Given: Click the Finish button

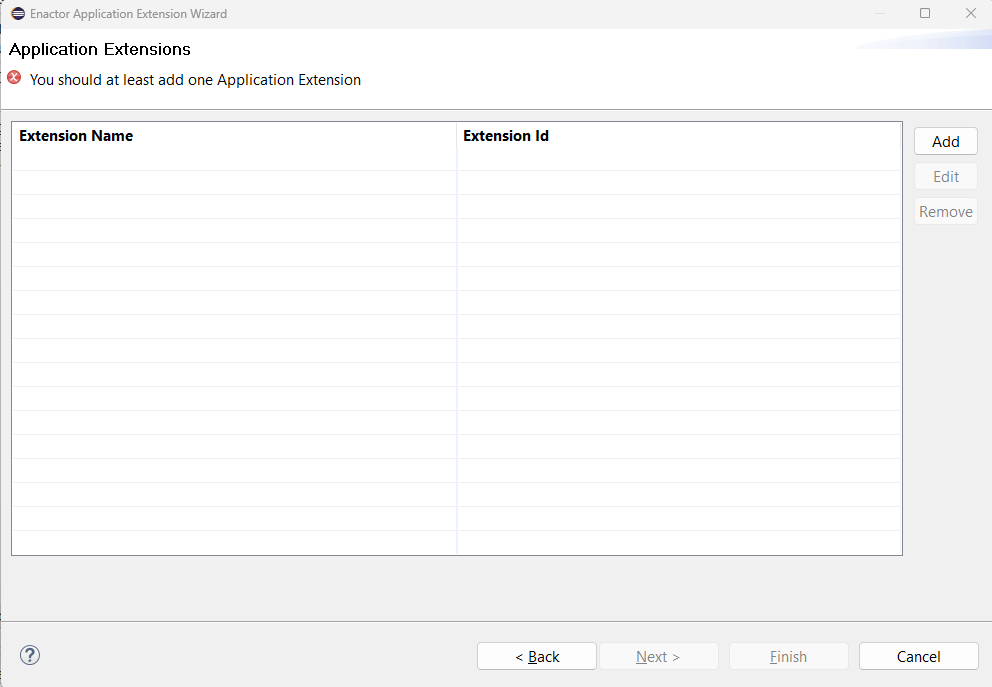Looking at the screenshot, I should tap(788, 656).
